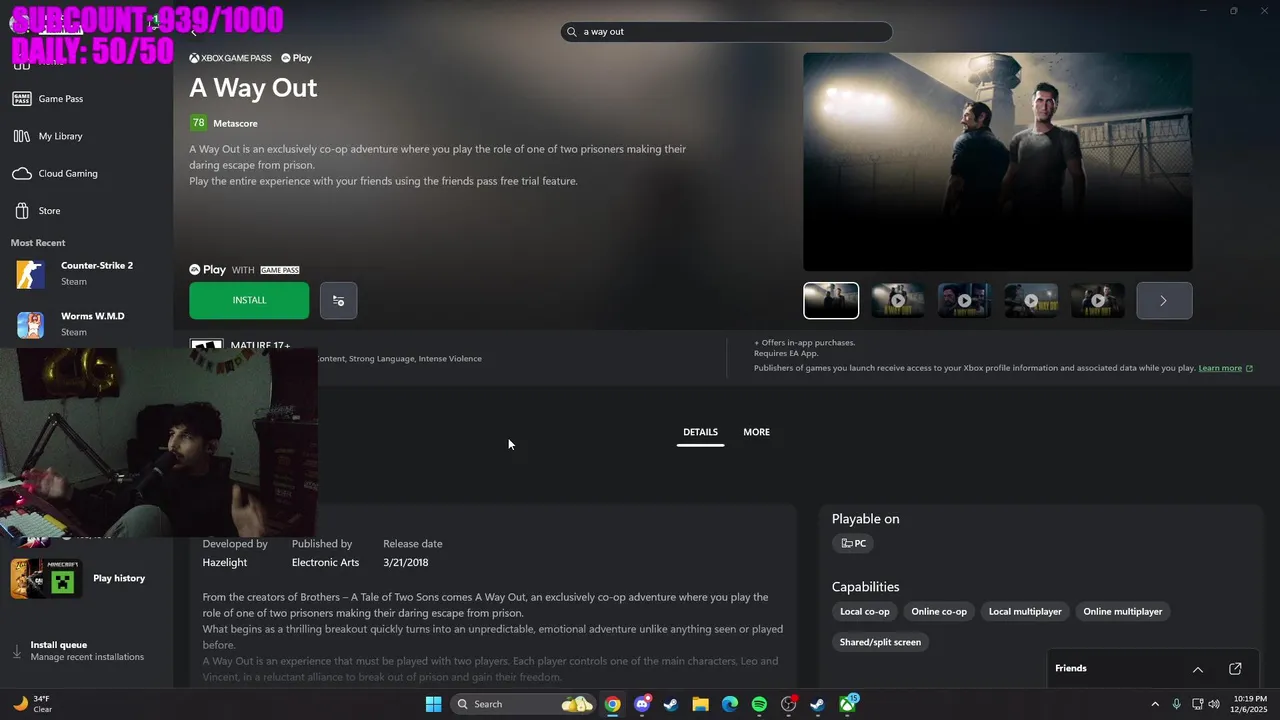This screenshot has height=720, width=1280.
Task: Click the Online multiplayer capability chip
Action: tap(1123, 611)
